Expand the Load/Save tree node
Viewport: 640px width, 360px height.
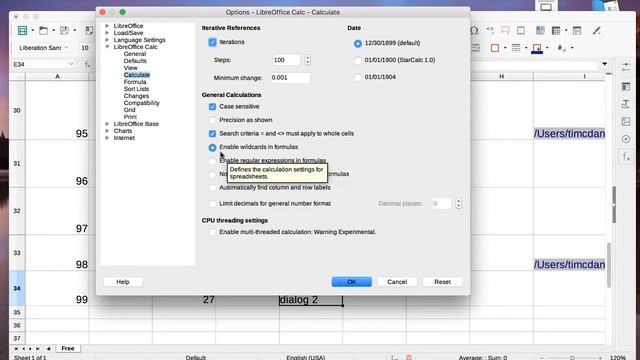(107, 33)
